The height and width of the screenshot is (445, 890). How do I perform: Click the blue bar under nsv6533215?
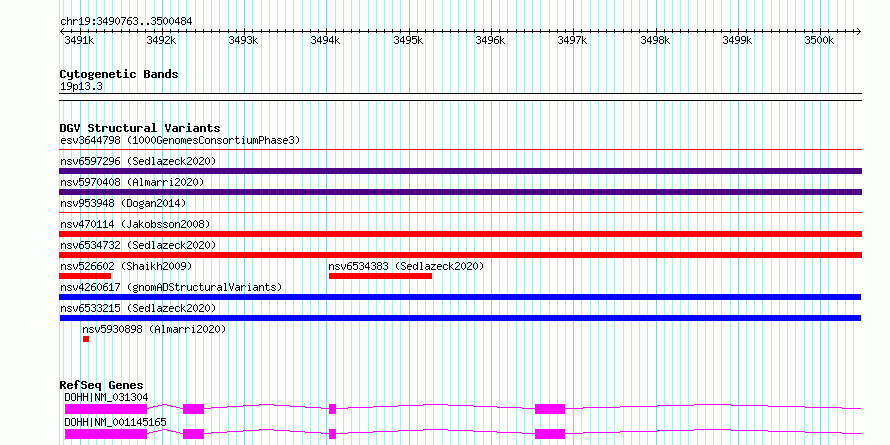[x=460, y=318]
